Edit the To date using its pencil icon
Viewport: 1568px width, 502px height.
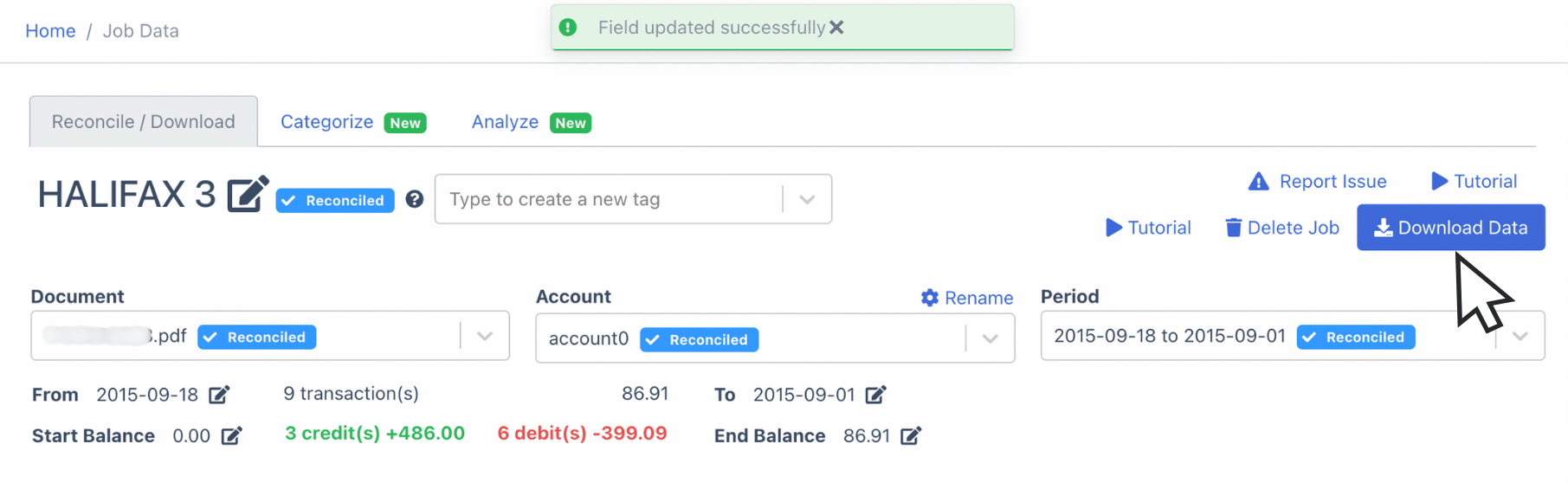876,394
